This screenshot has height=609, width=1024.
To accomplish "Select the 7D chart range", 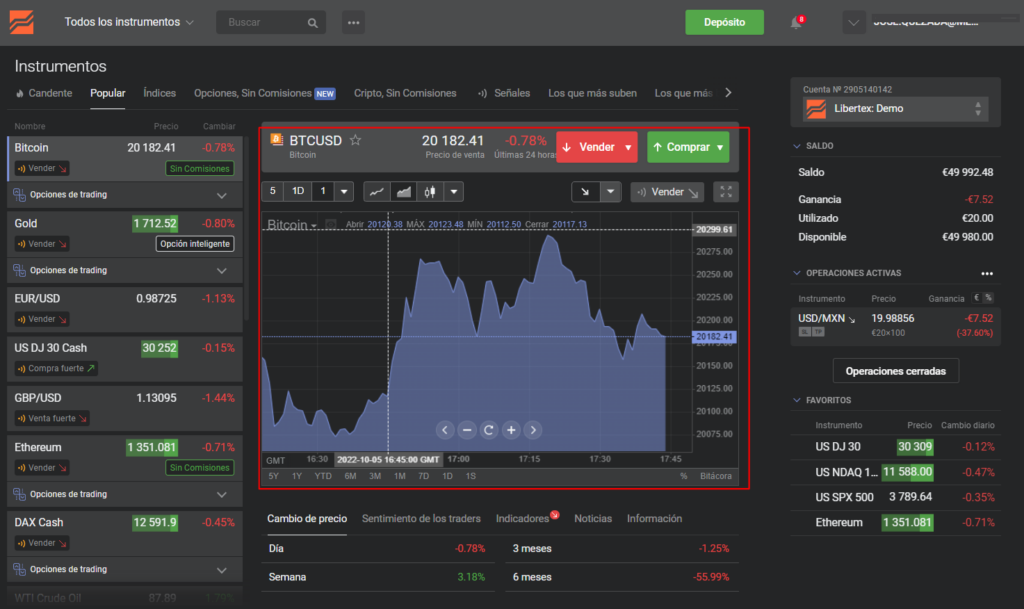I will 423,476.
